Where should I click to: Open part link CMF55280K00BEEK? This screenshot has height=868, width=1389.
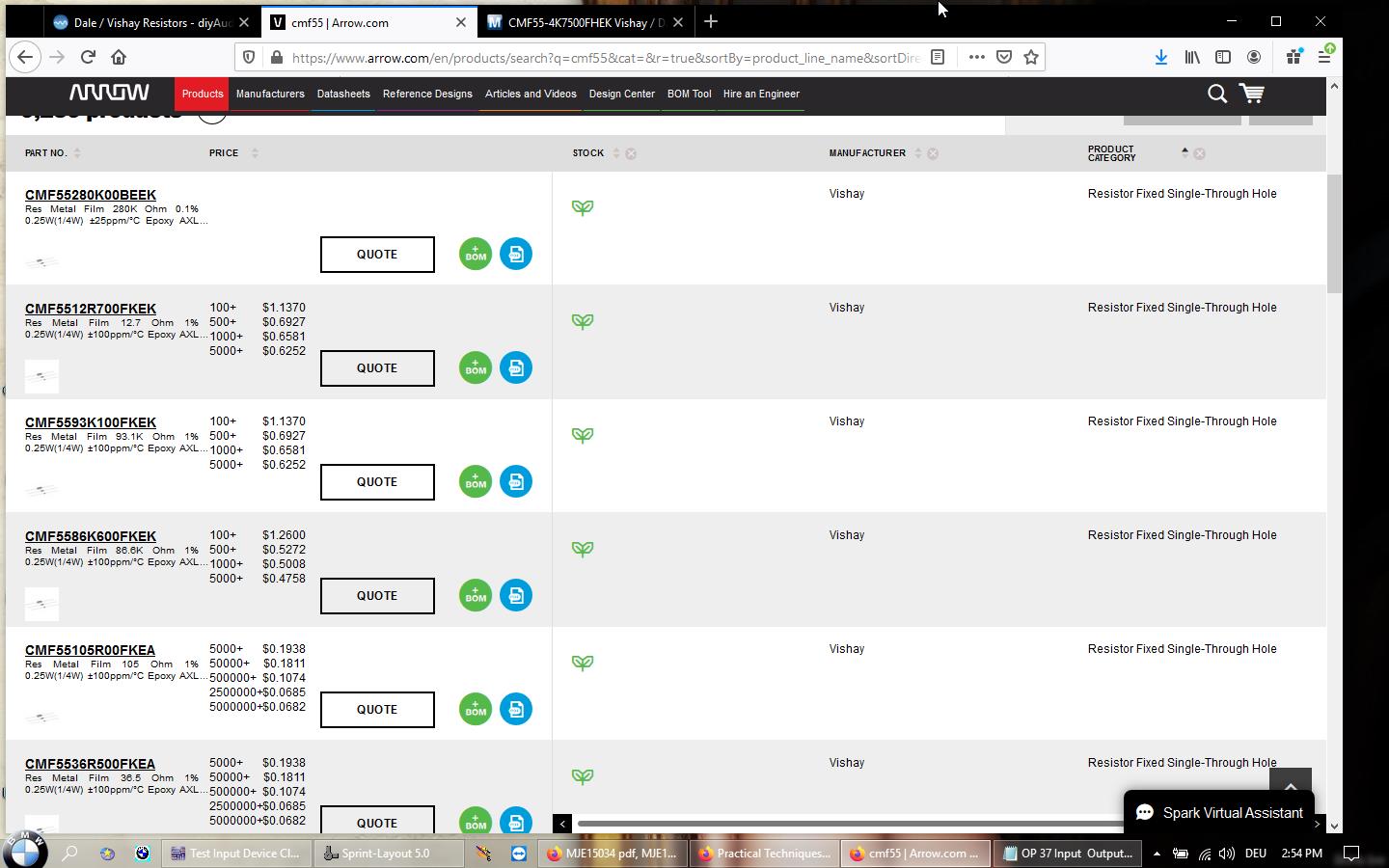point(91,195)
